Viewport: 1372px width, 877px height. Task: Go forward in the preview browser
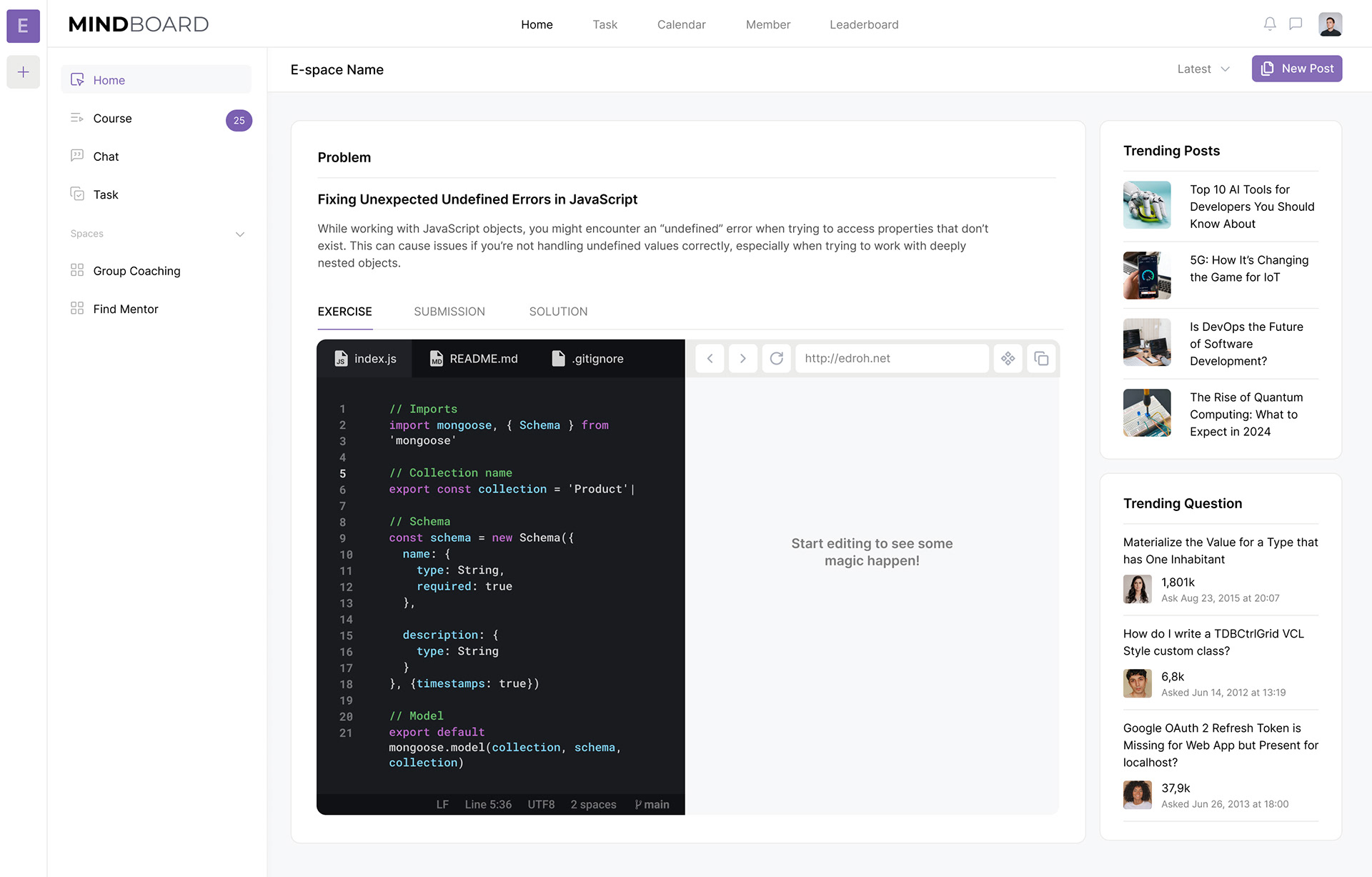(x=743, y=358)
